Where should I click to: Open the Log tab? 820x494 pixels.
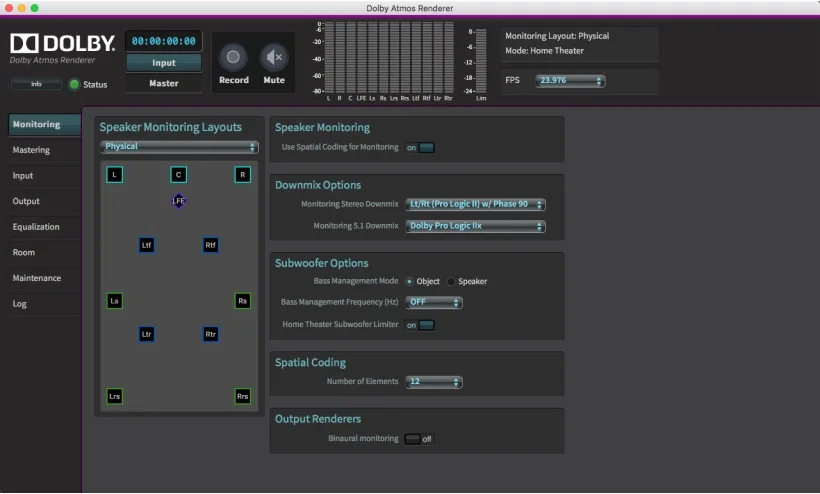[x=44, y=304]
